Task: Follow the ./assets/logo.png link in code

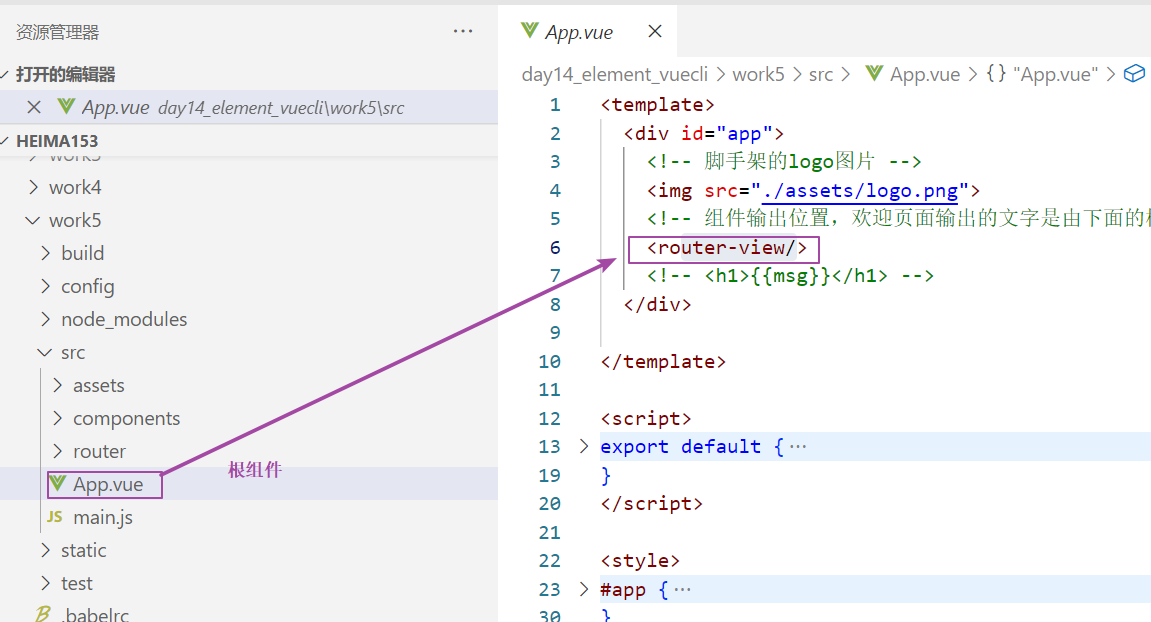Action: (x=860, y=190)
